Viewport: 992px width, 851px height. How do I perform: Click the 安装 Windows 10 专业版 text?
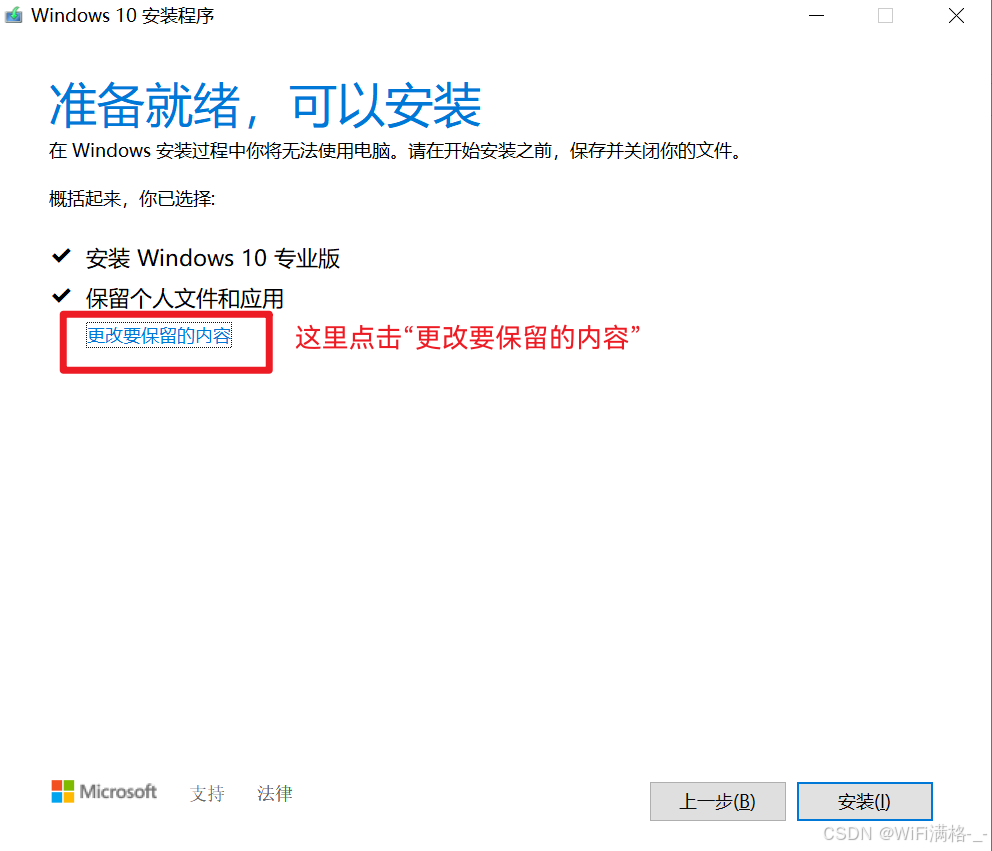(213, 258)
